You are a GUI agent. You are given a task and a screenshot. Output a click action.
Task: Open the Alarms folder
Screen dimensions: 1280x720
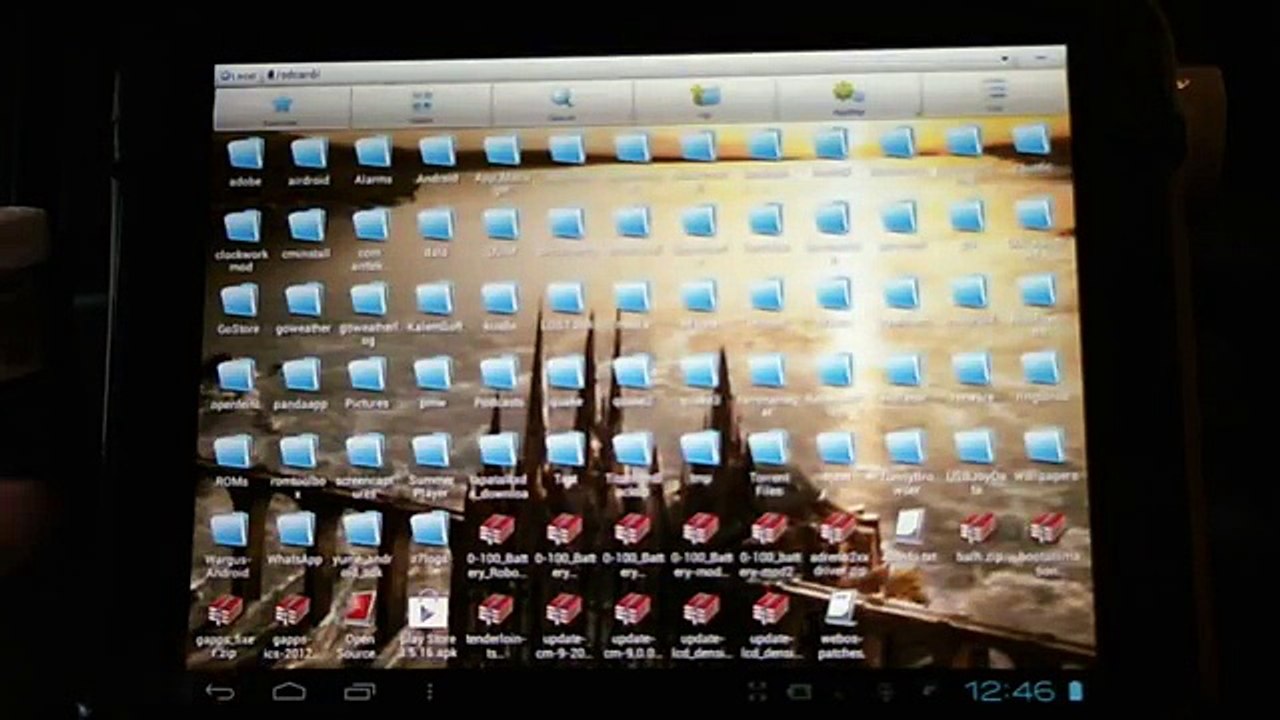(373, 160)
